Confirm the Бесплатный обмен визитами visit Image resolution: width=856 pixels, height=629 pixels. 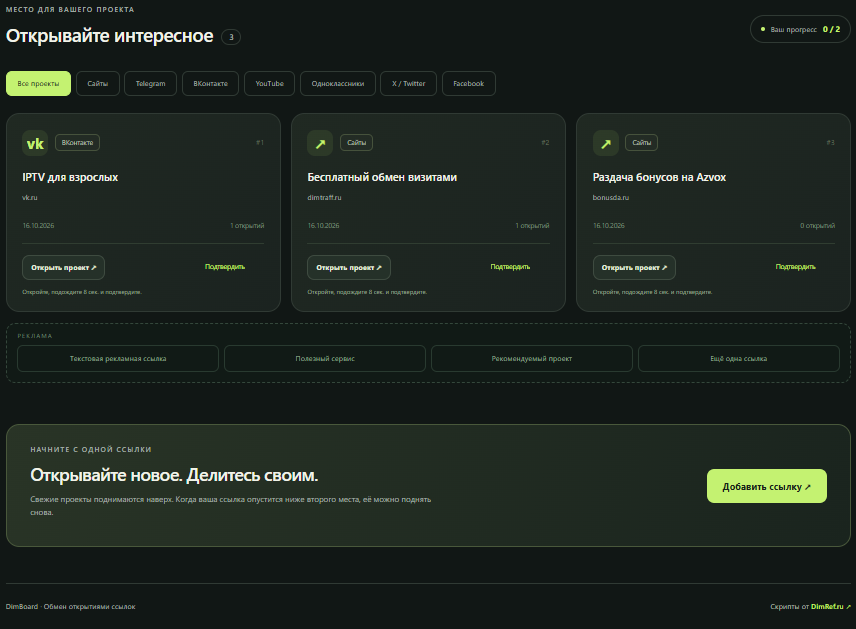click(510, 267)
